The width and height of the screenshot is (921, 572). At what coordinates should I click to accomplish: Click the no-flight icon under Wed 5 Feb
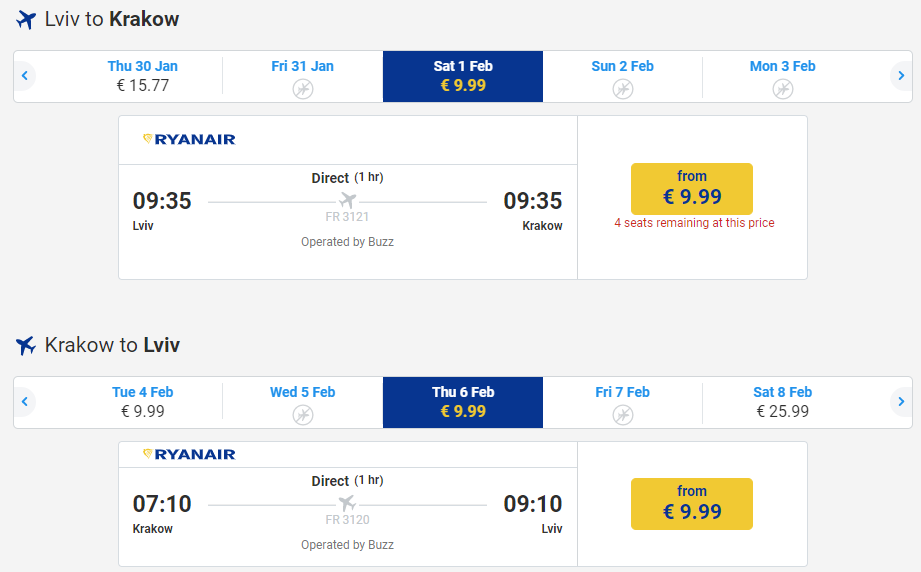click(x=303, y=415)
